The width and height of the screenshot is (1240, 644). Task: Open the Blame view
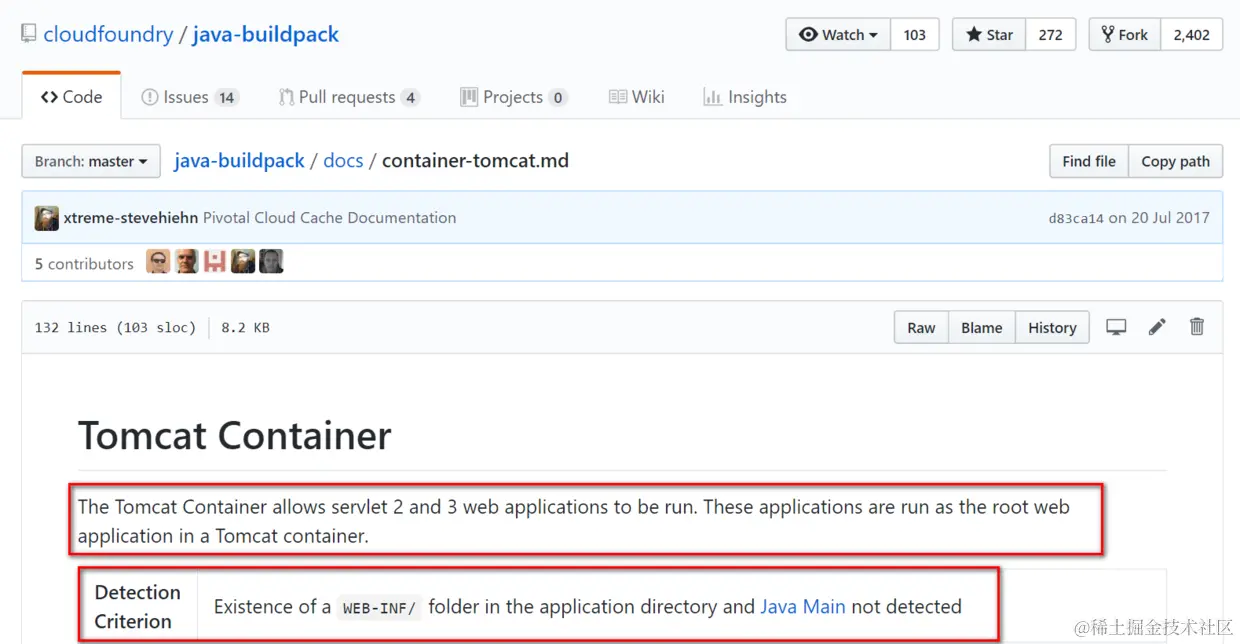[x=981, y=327]
